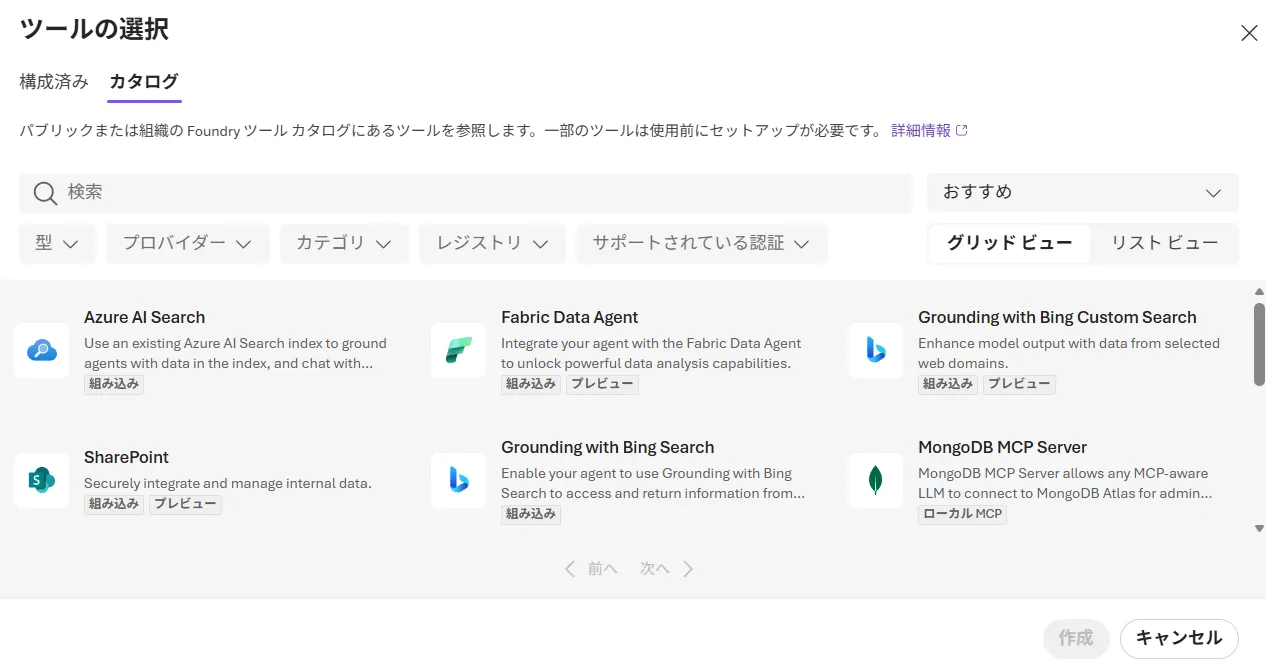The height and width of the screenshot is (671, 1266).
Task: Select the MongoDB MCP Server title
Action: click(x=1002, y=447)
